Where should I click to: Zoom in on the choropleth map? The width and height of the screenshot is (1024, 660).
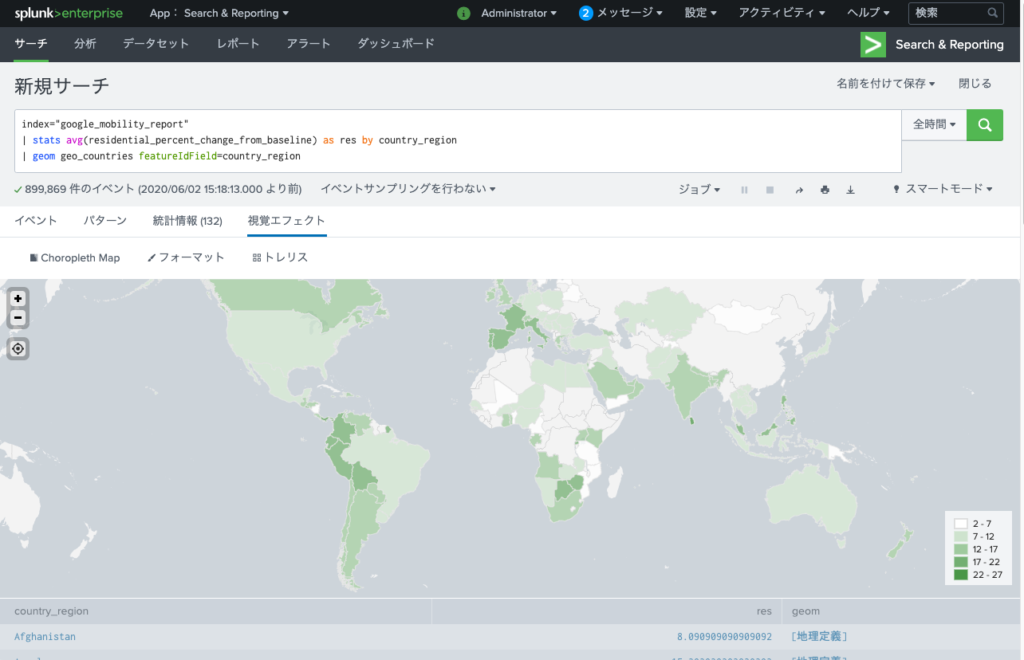[x=18, y=298]
